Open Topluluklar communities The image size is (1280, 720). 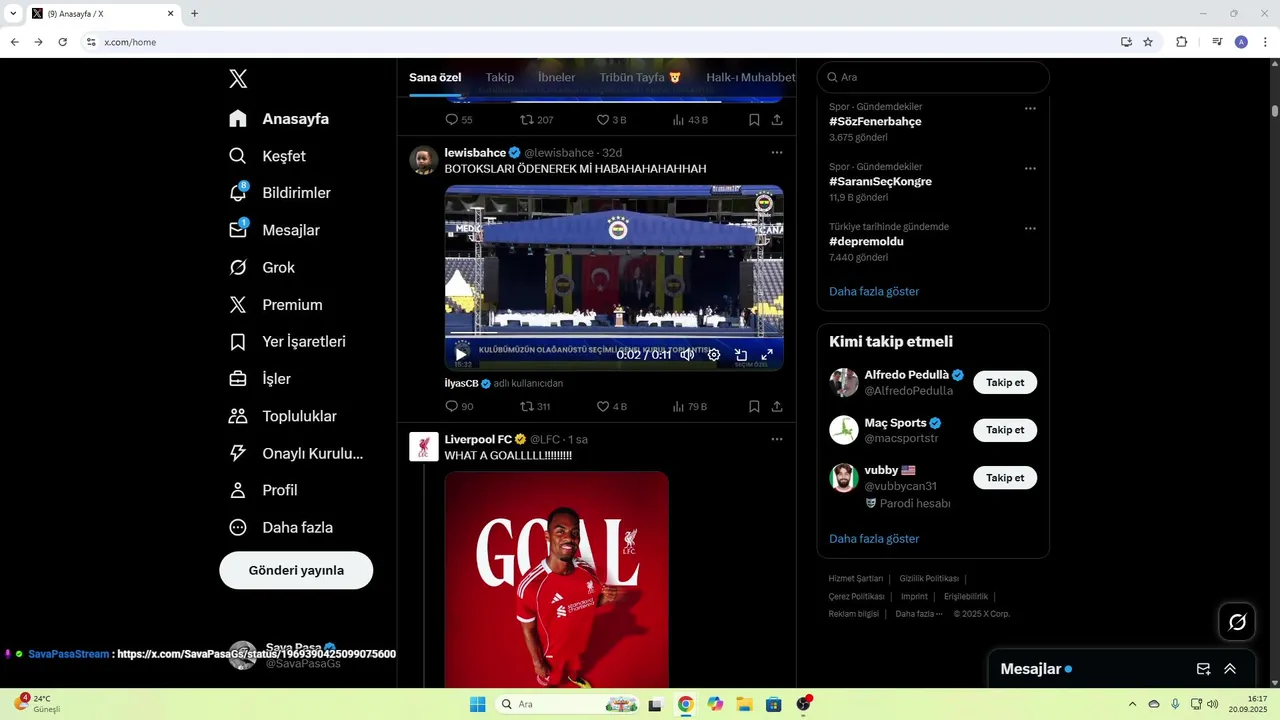(282, 416)
